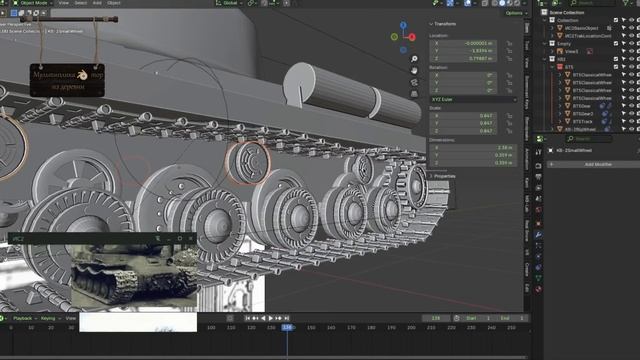640x360 pixels.
Task: Collapse the Transform panel
Action: pos(431,24)
